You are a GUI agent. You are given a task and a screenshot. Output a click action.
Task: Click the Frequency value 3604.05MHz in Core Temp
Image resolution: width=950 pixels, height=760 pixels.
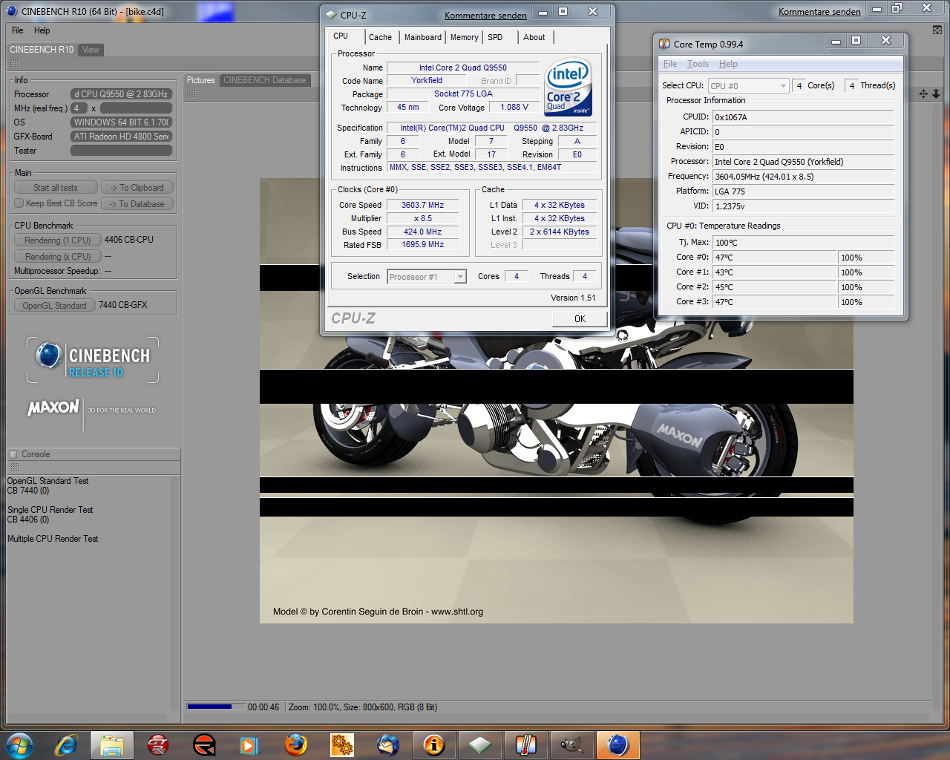tap(803, 176)
